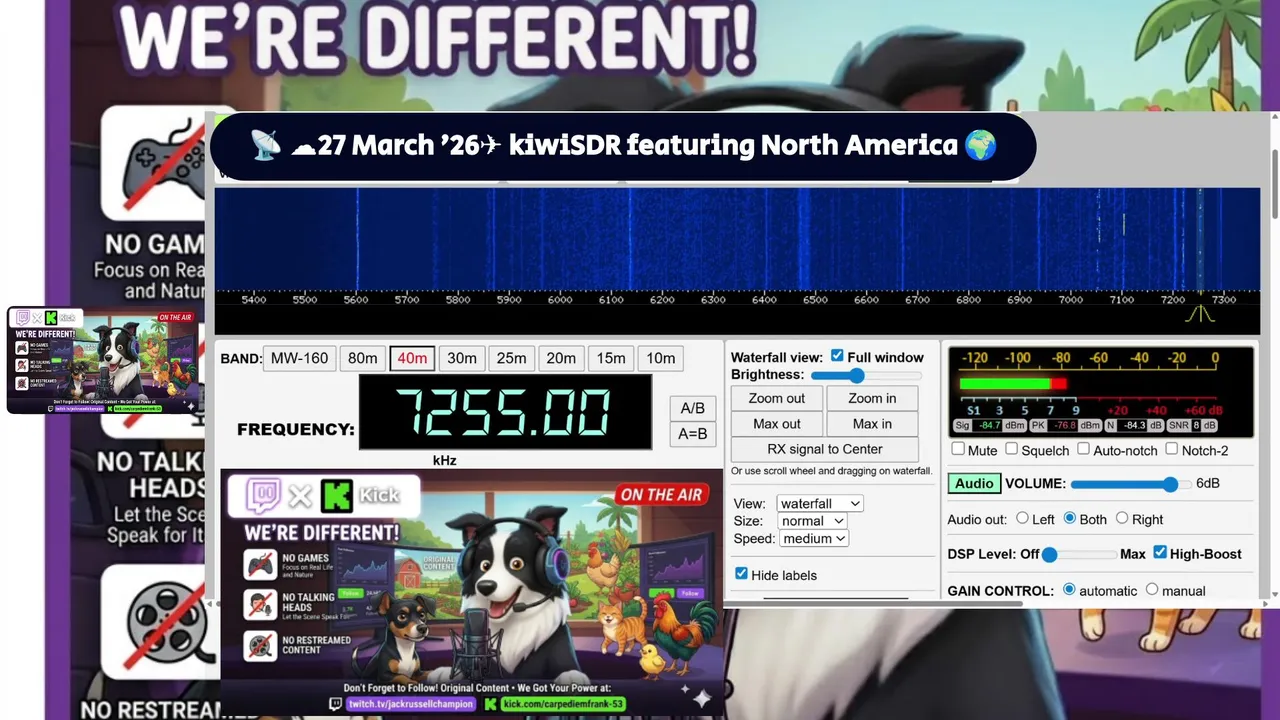The width and height of the screenshot is (1280, 720).
Task: Choose the 20m band
Action: pos(561,358)
